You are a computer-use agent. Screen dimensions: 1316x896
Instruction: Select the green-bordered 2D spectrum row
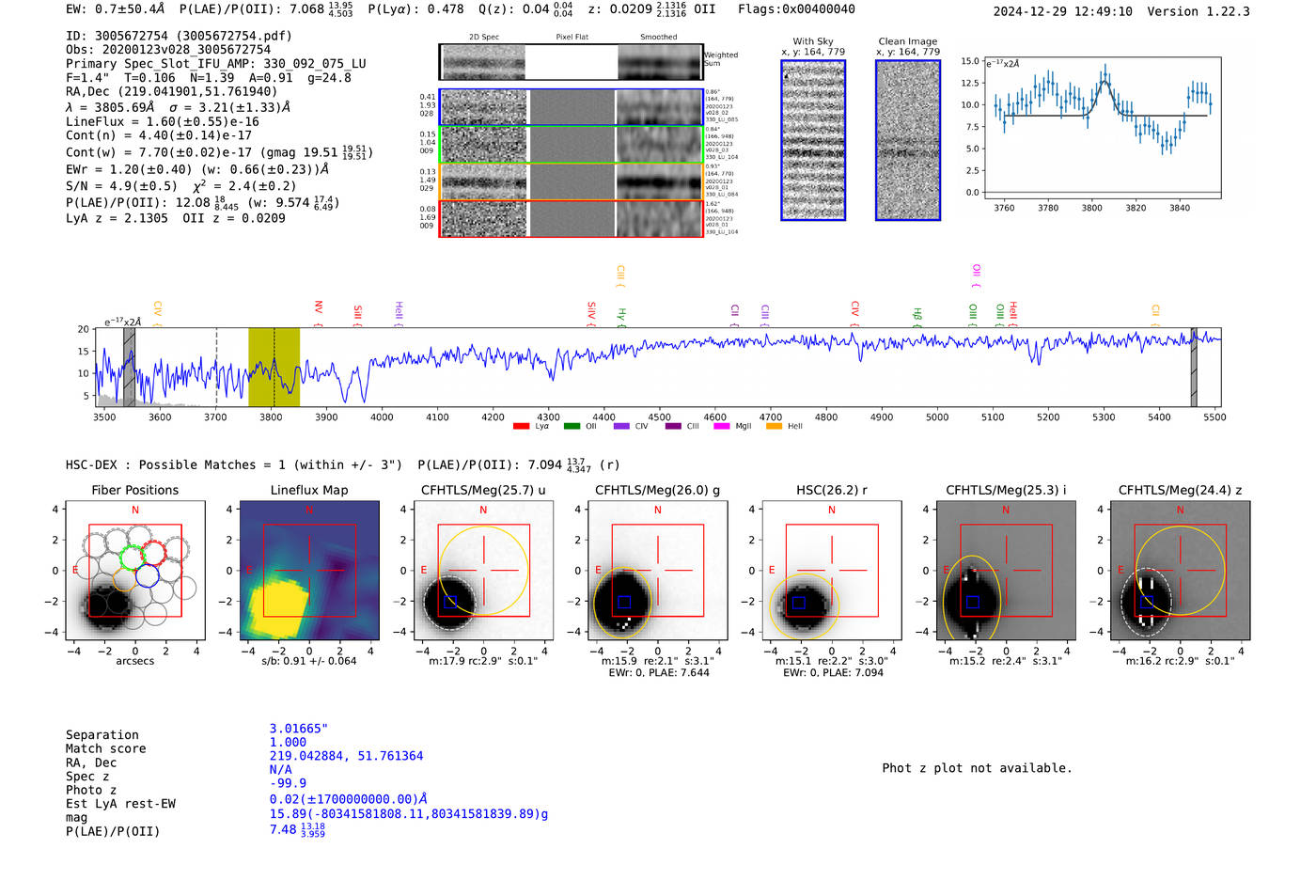click(x=572, y=145)
